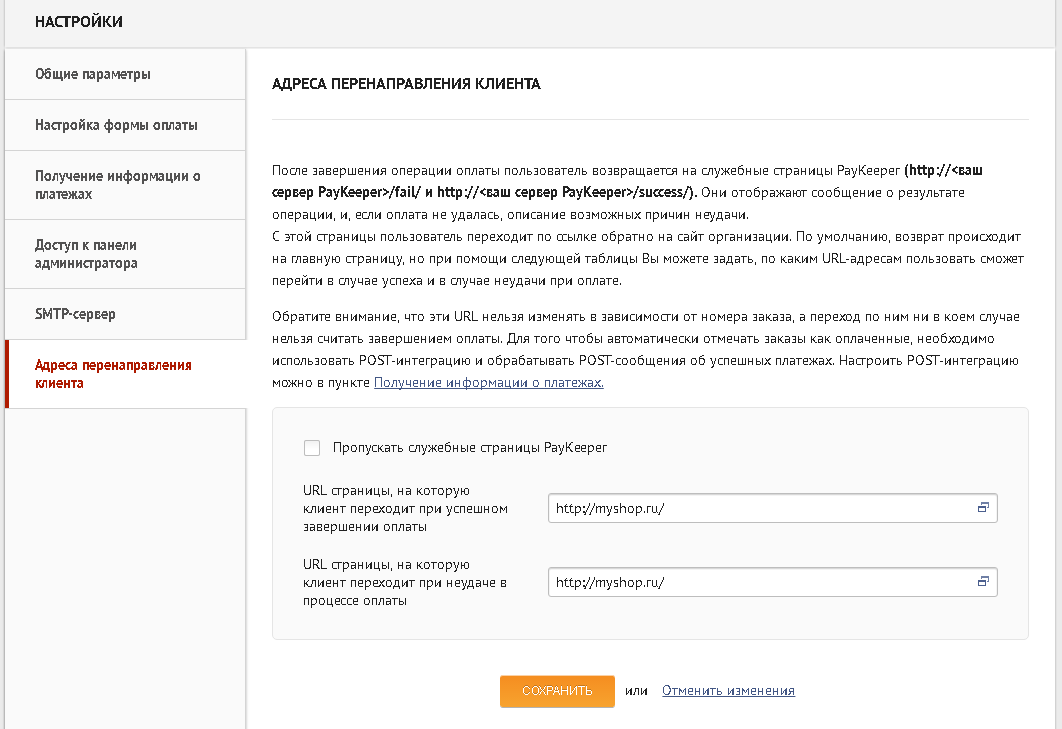
Task: Focus the failed payment URL input field
Action: (x=760, y=581)
